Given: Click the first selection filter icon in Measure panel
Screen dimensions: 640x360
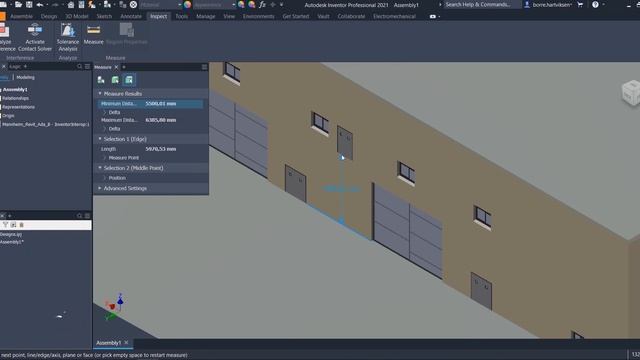Looking at the screenshot, I should point(101,80).
